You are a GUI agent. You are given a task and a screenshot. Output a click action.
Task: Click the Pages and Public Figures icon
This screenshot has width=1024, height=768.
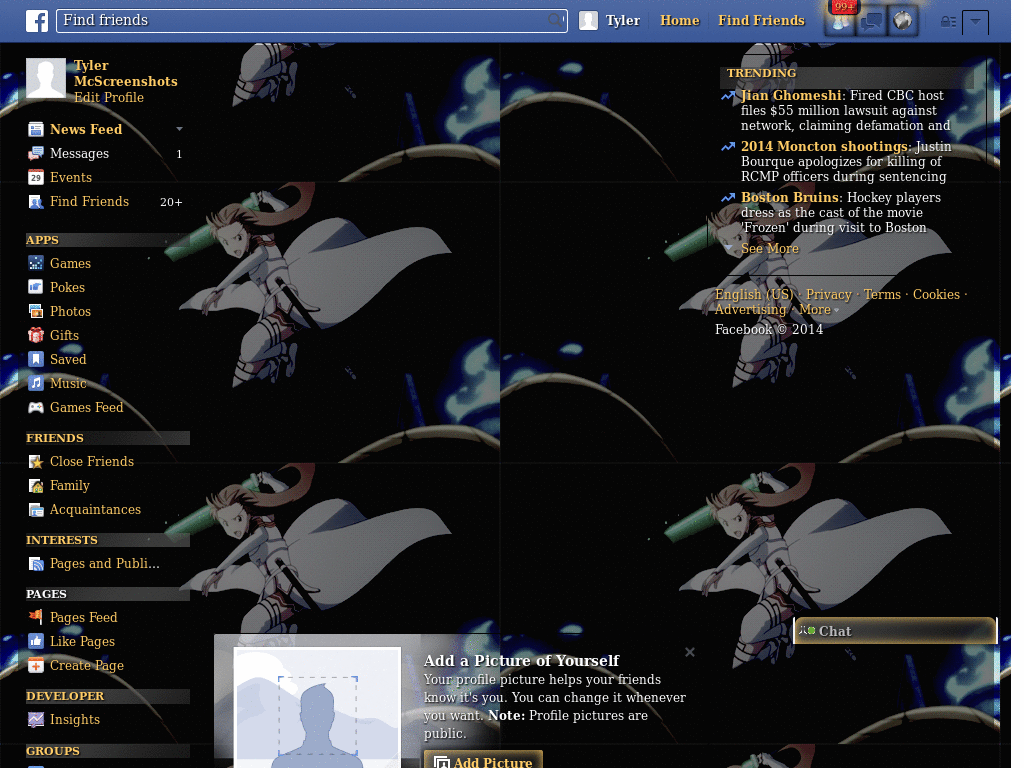36,564
